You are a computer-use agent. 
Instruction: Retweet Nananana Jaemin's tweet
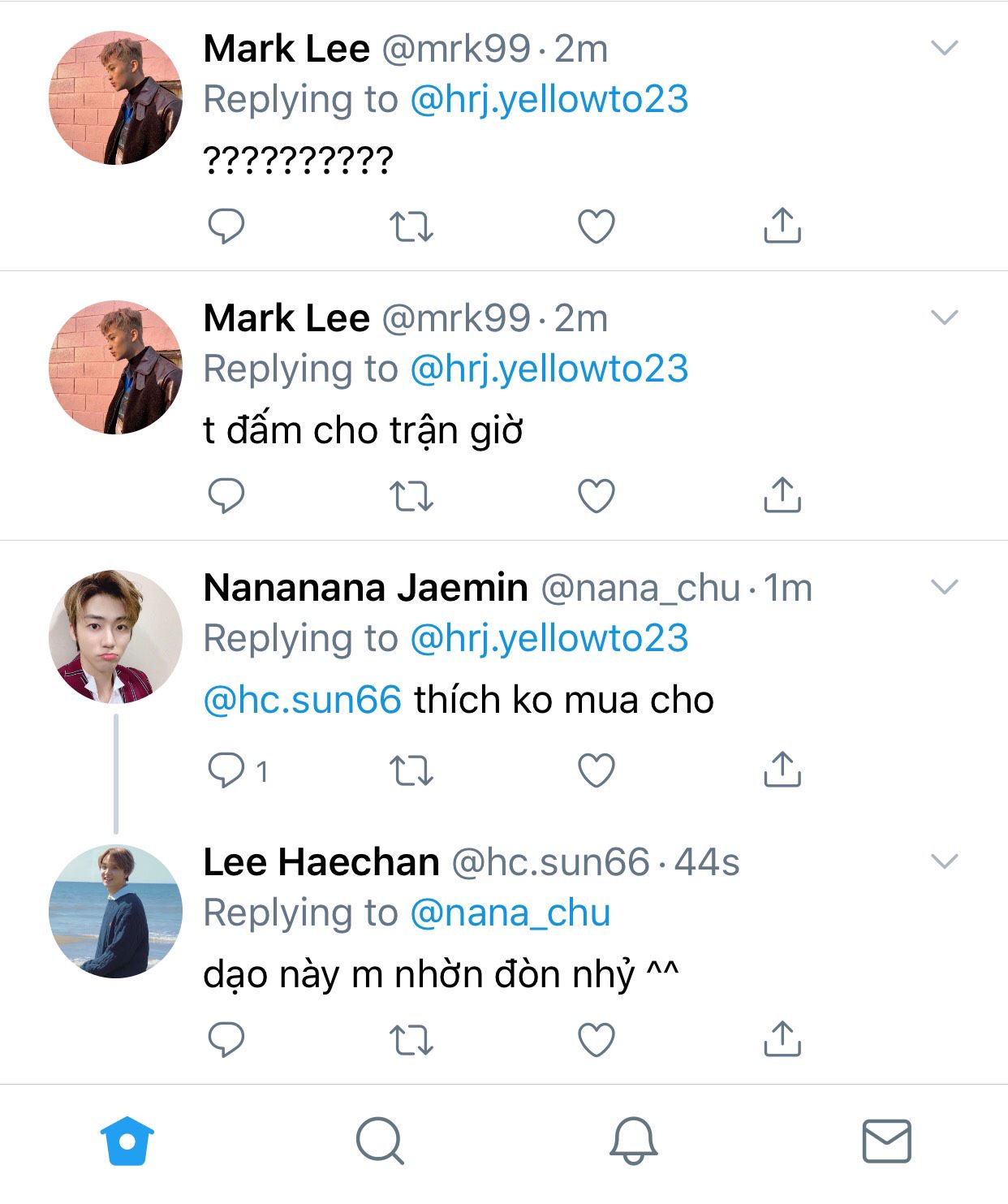coord(411,770)
